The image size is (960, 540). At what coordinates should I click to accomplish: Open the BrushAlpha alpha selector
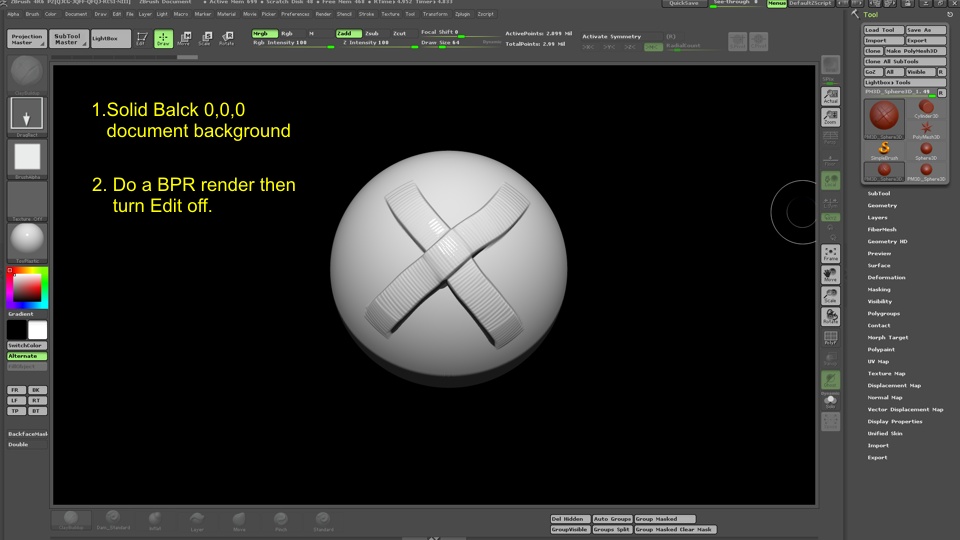[x=27, y=159]
